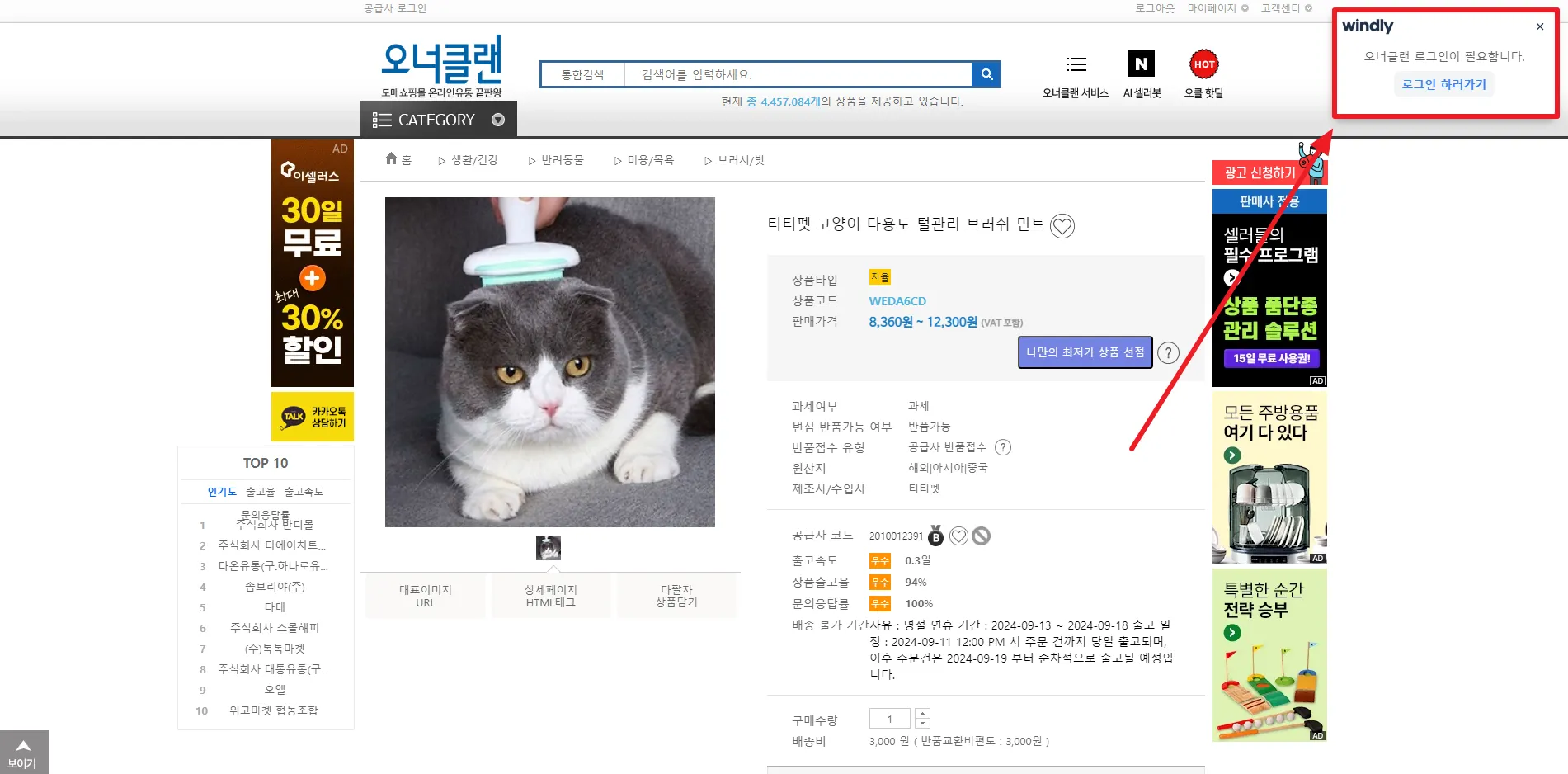
Task: Open 특별한 순간 전략 승부 ad
Action: 1269,655
